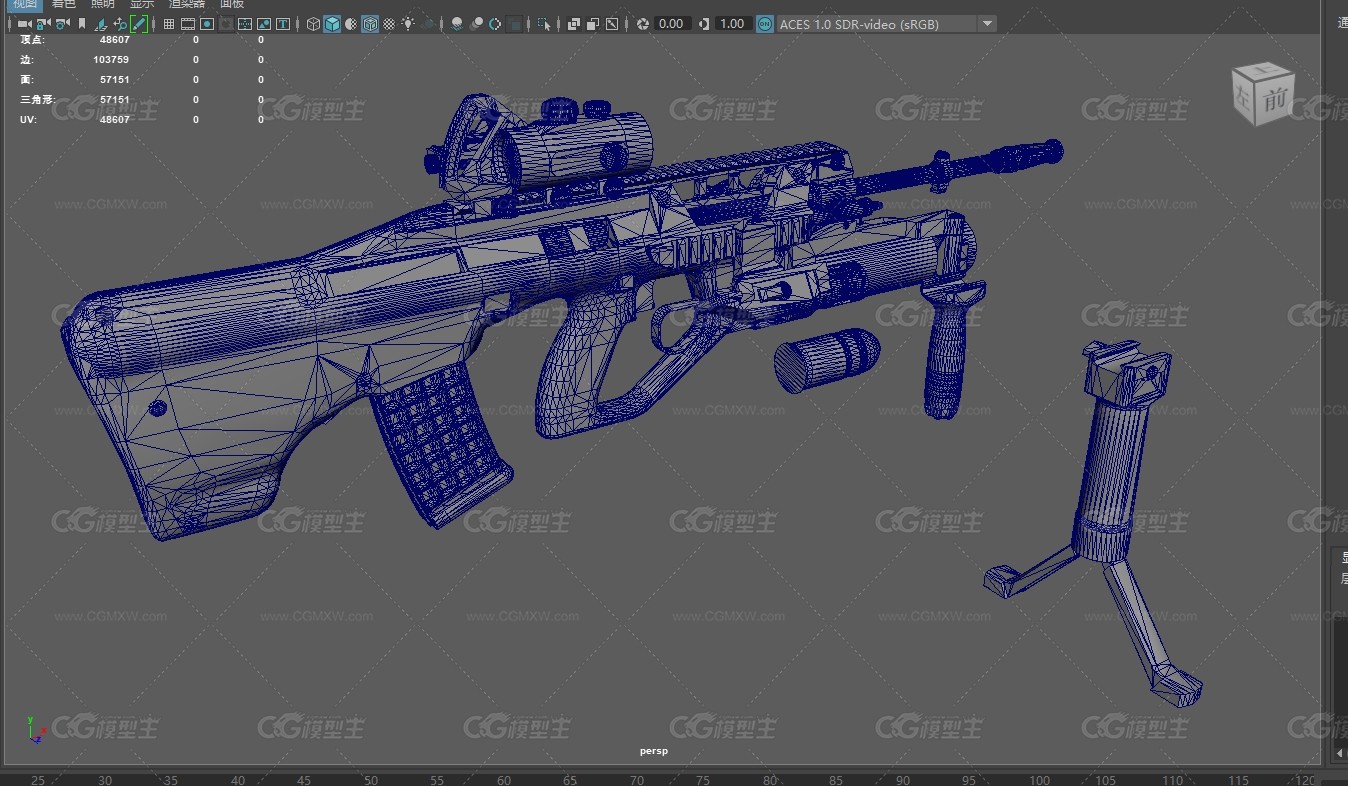Open the 照明 panel menu

(103, 4)
